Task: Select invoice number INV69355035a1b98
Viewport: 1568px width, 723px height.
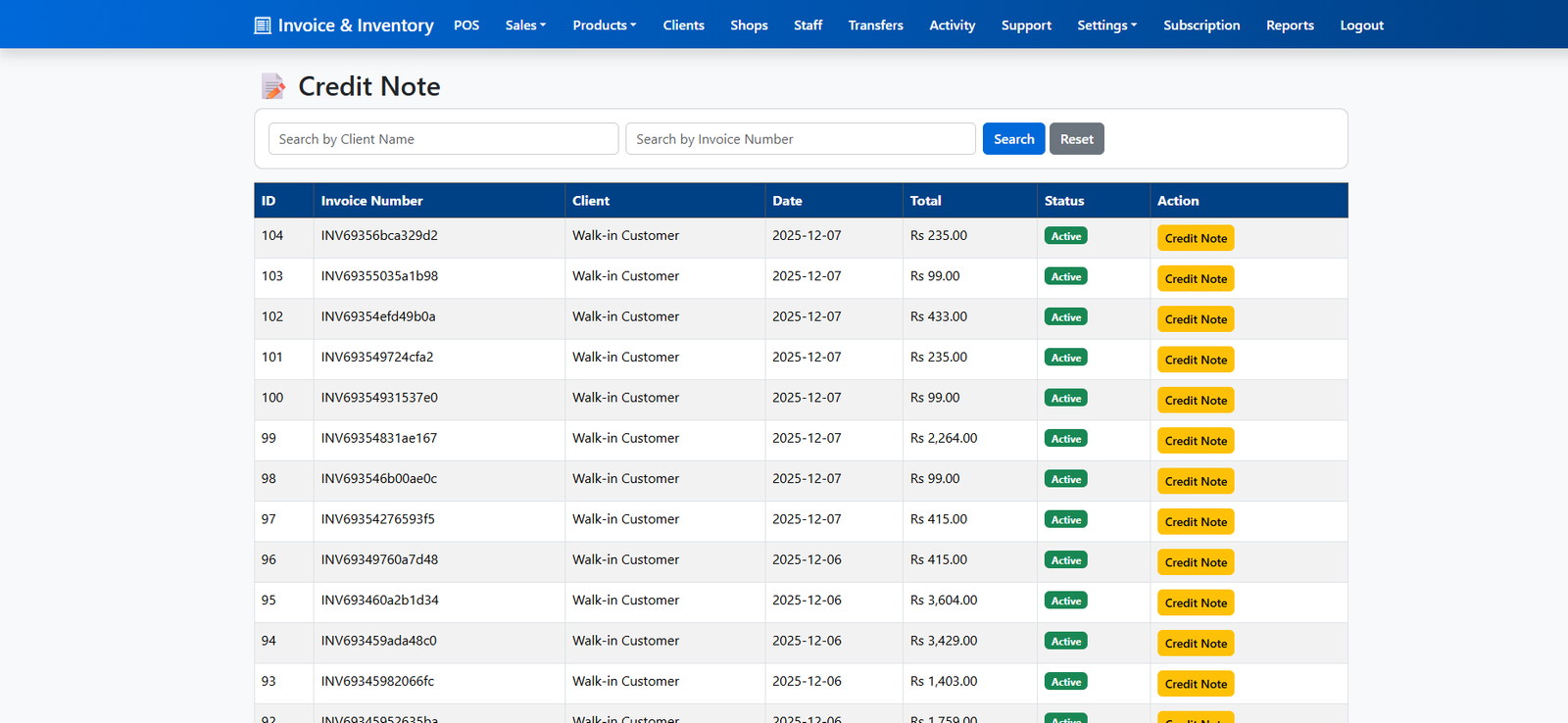Action: coord(379,276)
